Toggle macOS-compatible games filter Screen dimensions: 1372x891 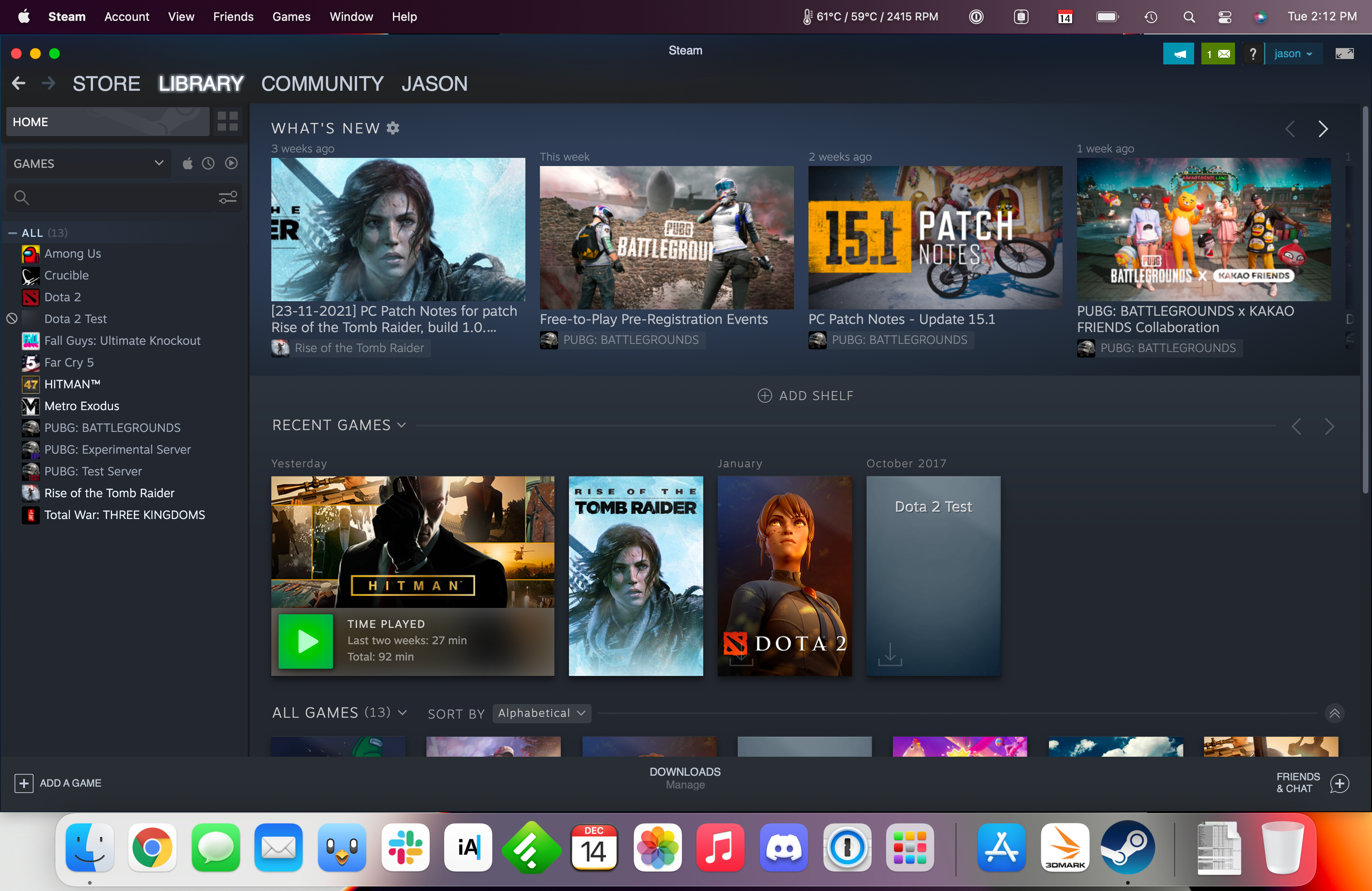tap(187, 164)
